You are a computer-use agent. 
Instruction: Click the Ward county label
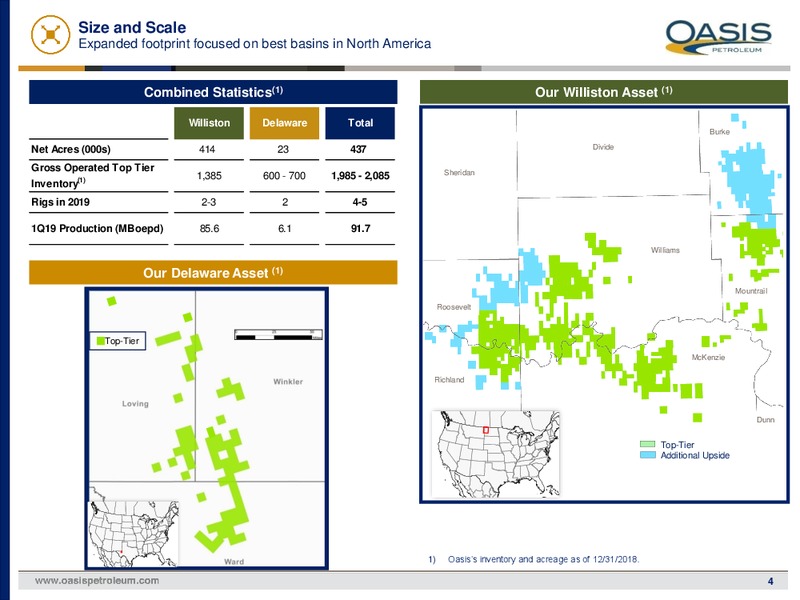pos(234,562)
